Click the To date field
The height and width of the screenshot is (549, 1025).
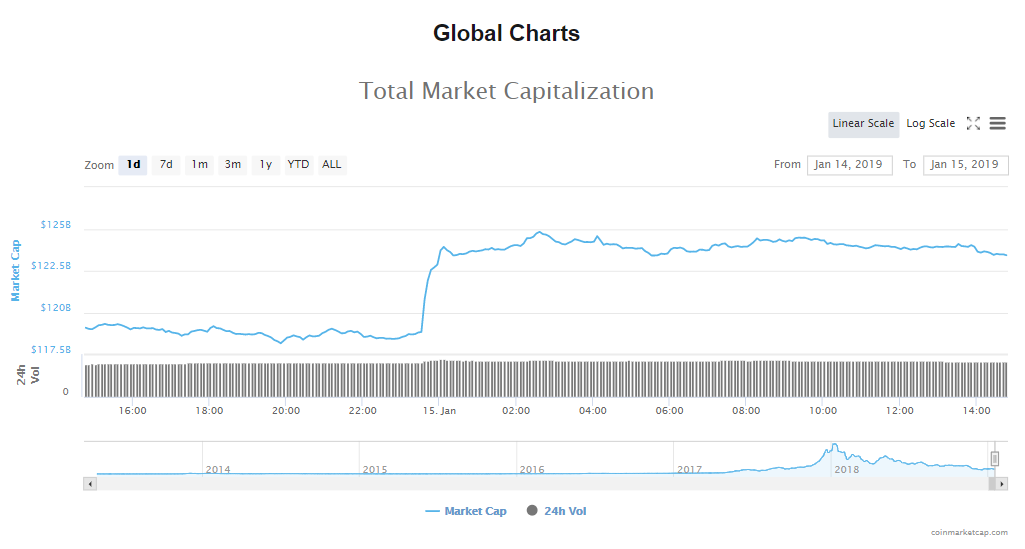coord(965,165)
